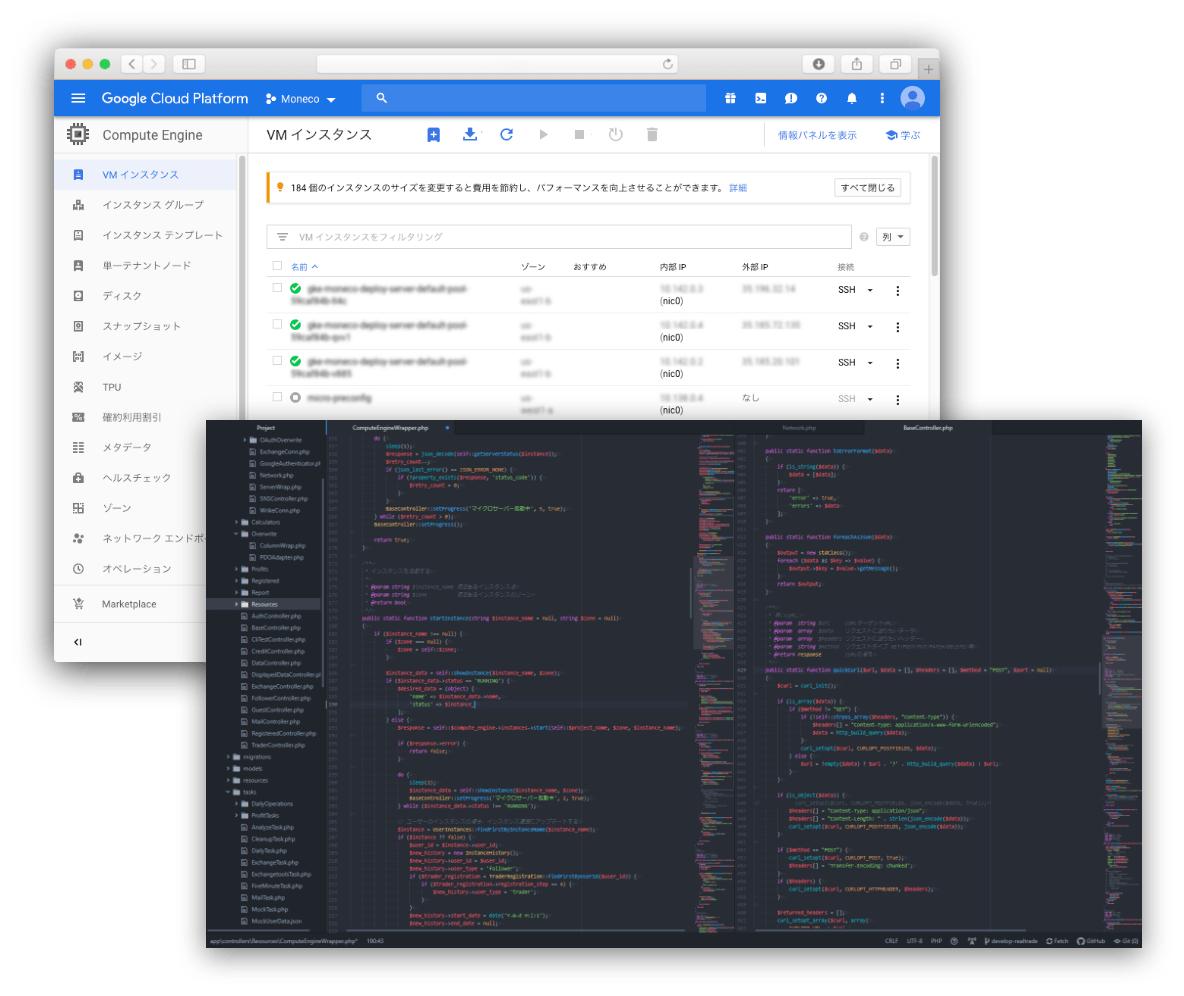Open three-dot menu for first instance row
This screenshot has width=1184, height=996.
[x=898, y=291]
